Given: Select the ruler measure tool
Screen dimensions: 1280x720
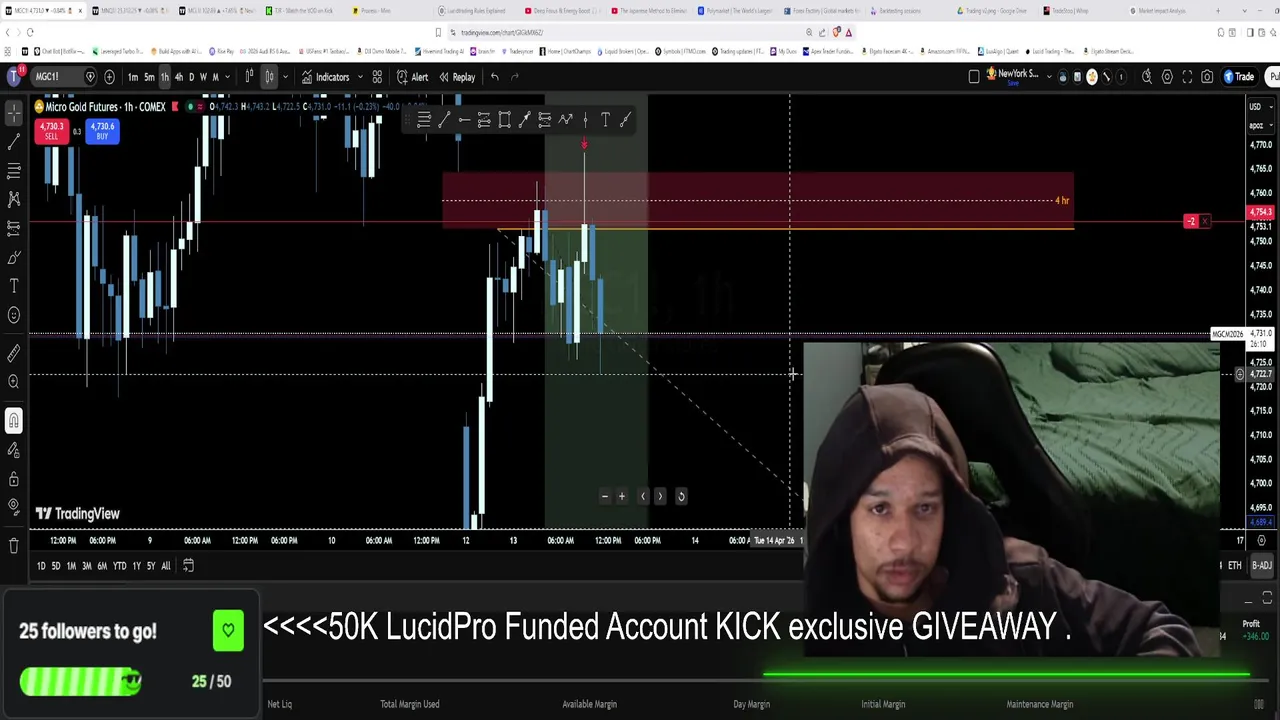Looking at the screenshot, I should (14, 353).
